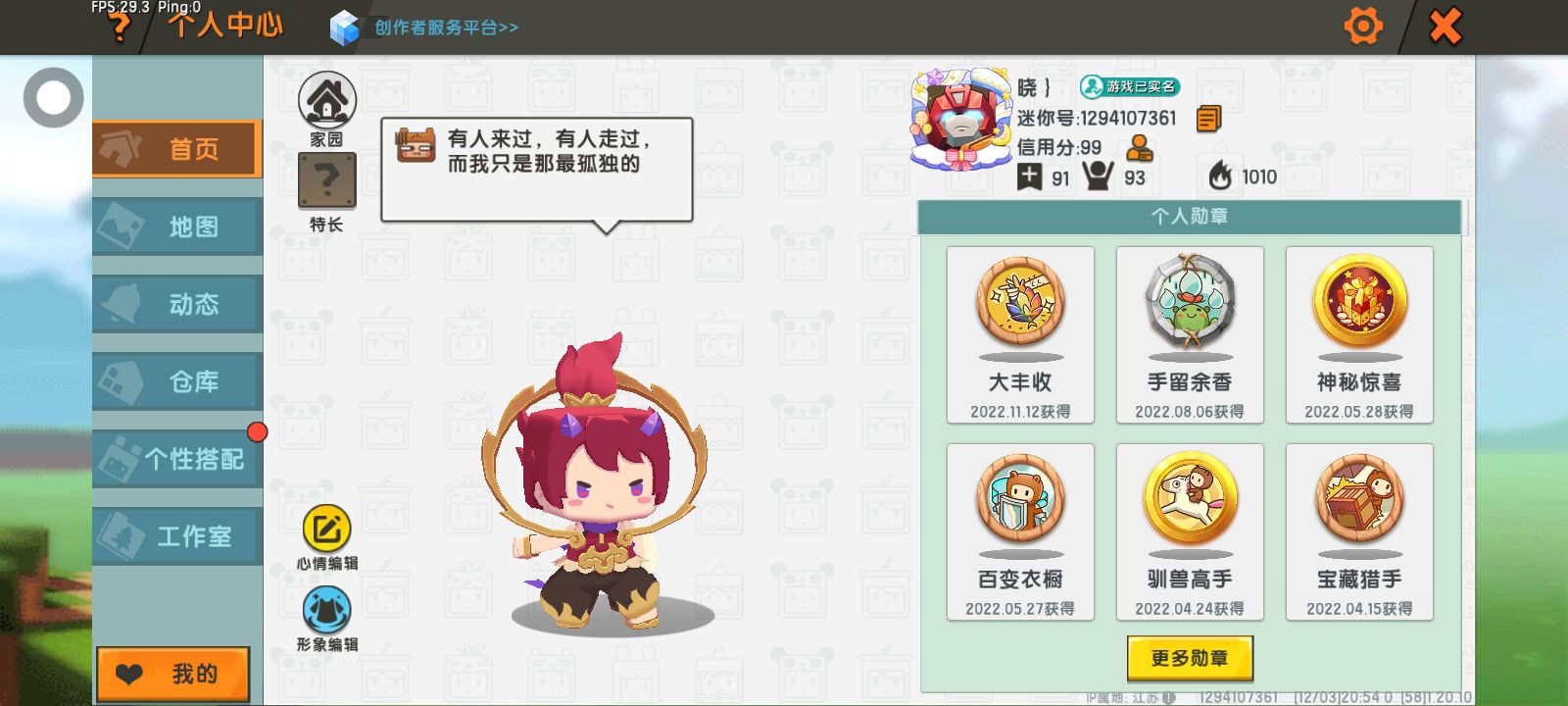This screenshot has width=1568, height=706.
Task: Tap the floating circle button at left edge
Action: pos(53,97)
